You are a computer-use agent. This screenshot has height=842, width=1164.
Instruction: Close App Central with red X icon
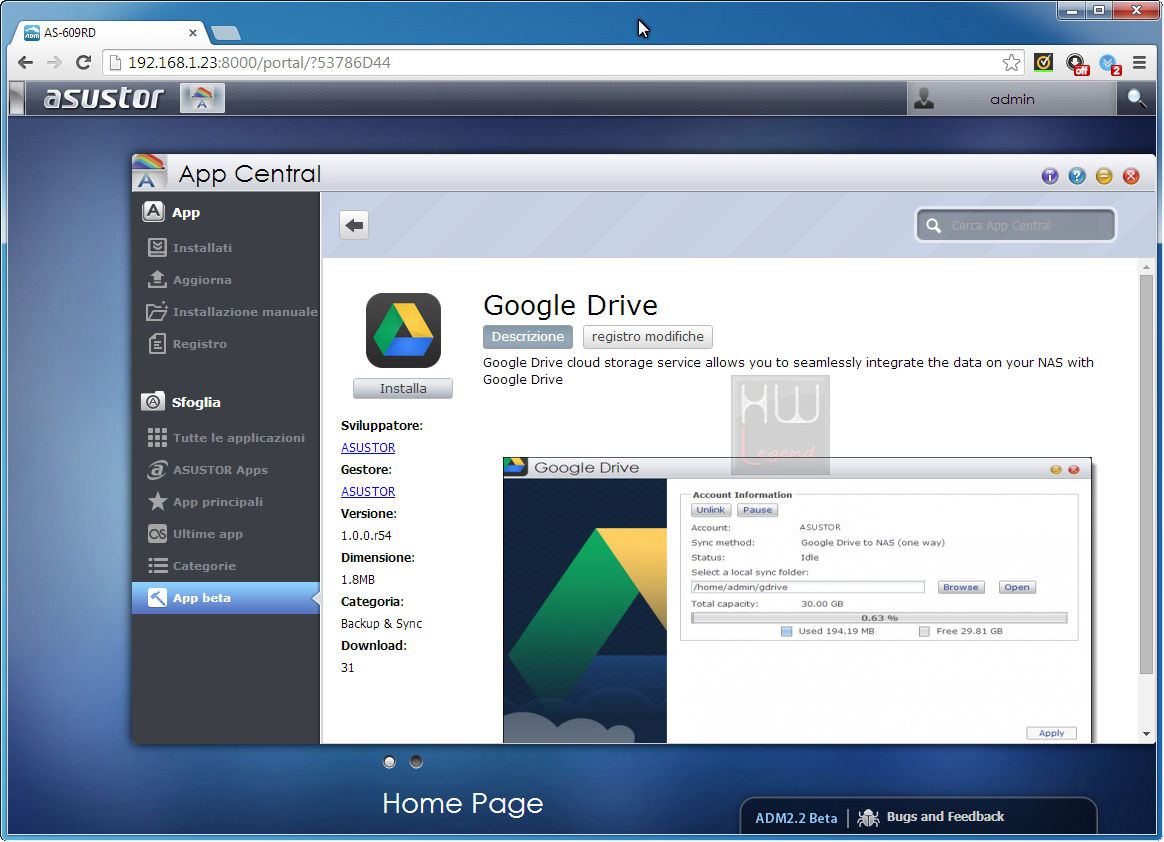1131,176
